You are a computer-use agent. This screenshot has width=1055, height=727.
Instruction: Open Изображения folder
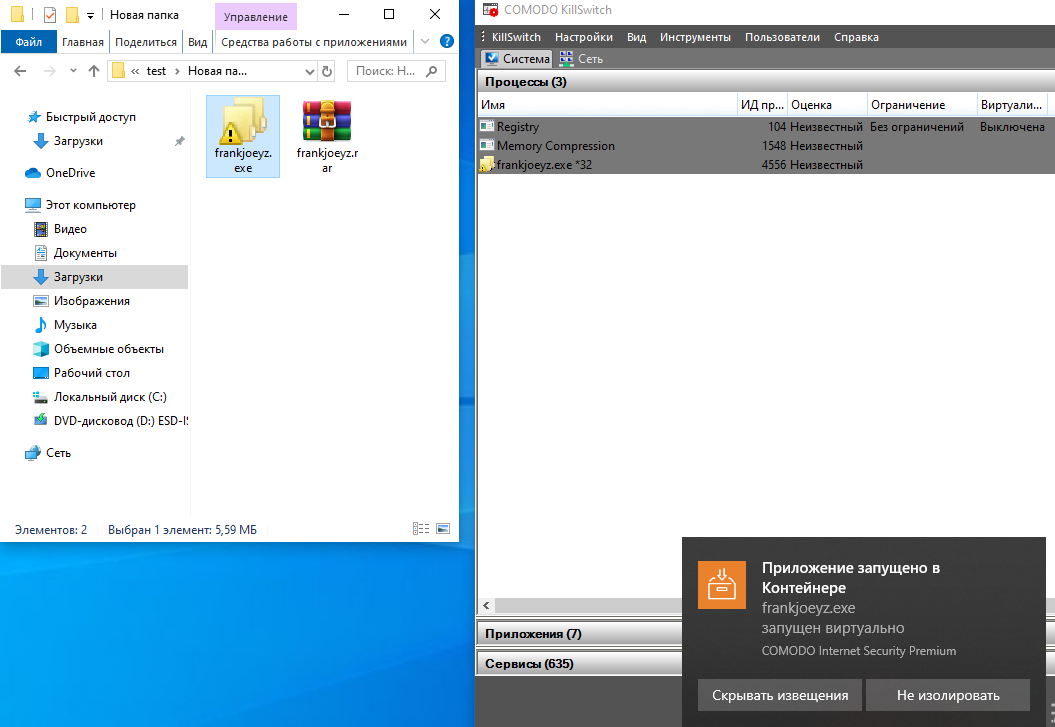(x=92, y=301)
